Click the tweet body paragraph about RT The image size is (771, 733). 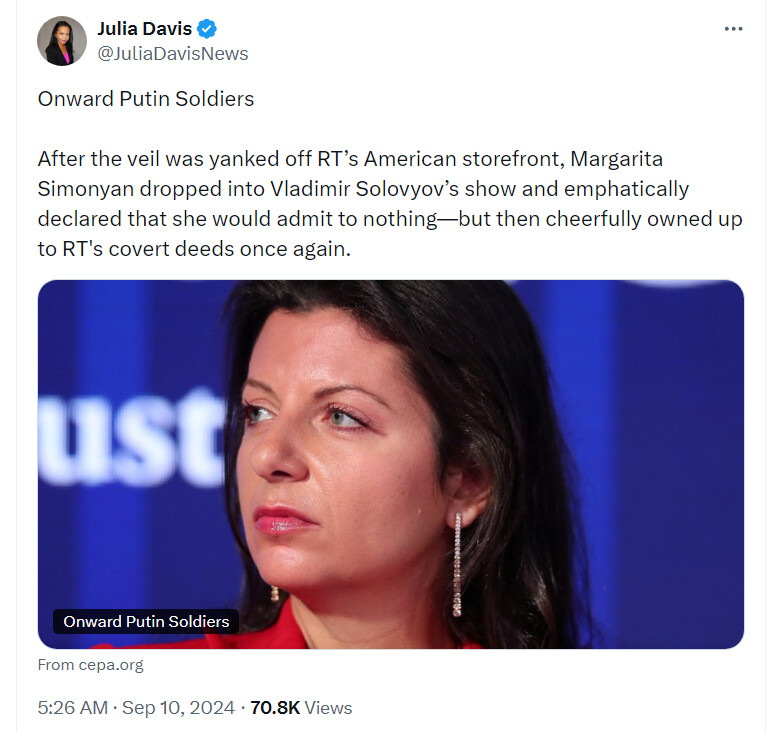coord(390,204)
